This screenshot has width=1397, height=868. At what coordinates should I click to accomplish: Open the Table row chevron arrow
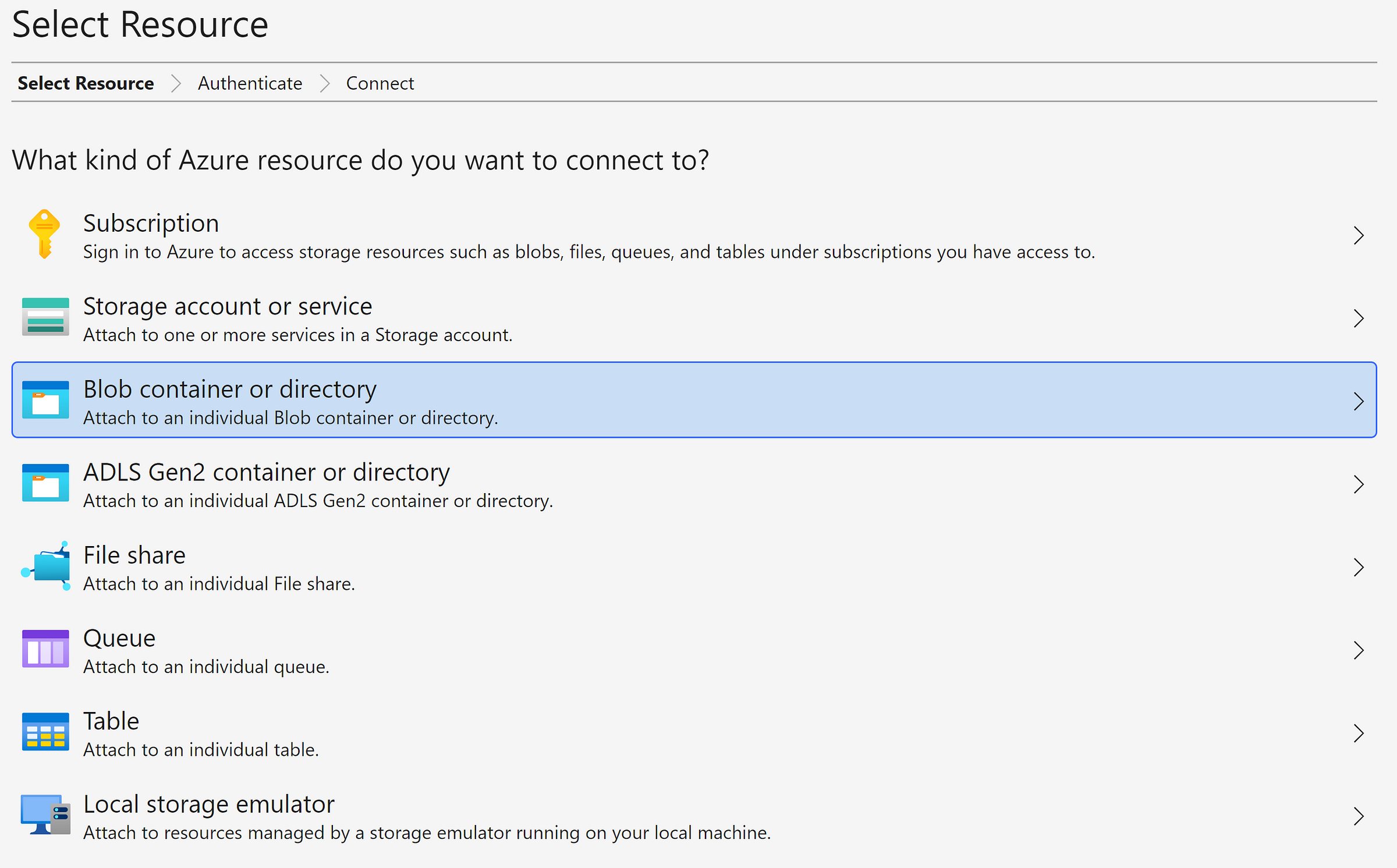pos(1359,733)
